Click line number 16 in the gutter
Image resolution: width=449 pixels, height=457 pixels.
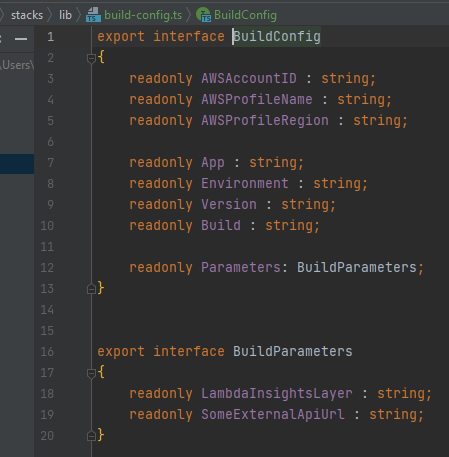[x=47, y=352]
